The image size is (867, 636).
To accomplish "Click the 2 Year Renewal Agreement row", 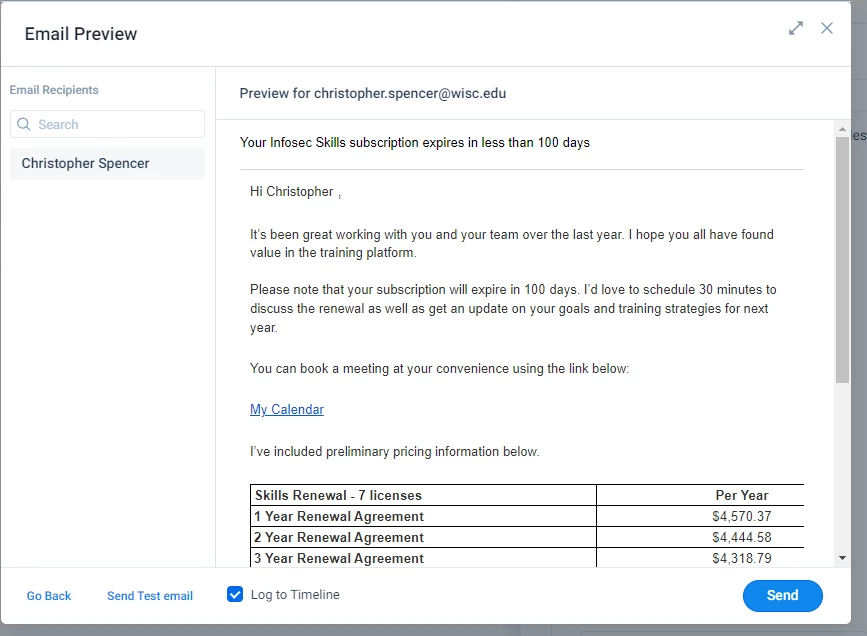I will tap(527, 538).
